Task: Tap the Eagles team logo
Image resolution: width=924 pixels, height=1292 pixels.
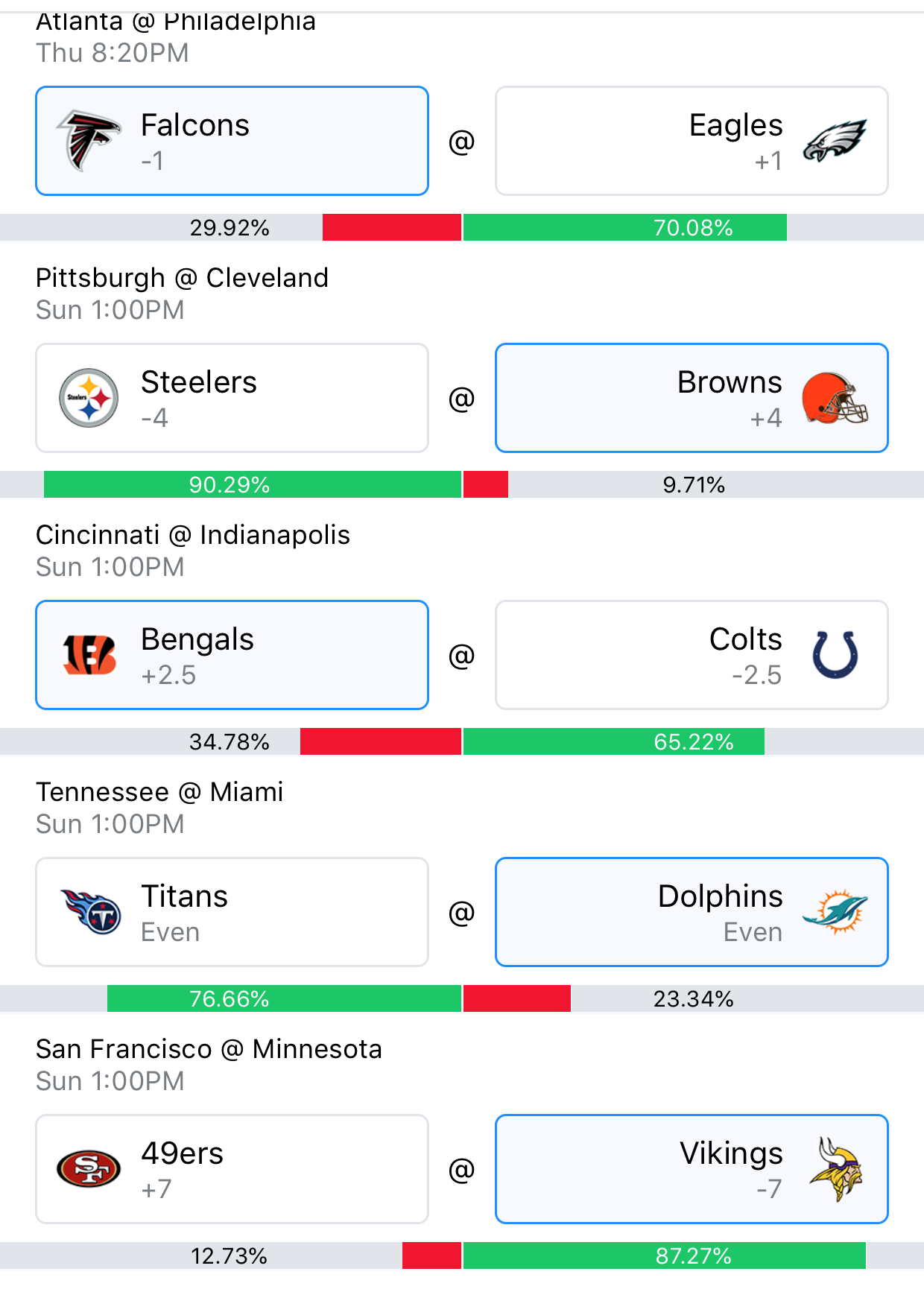Action: 835,140
